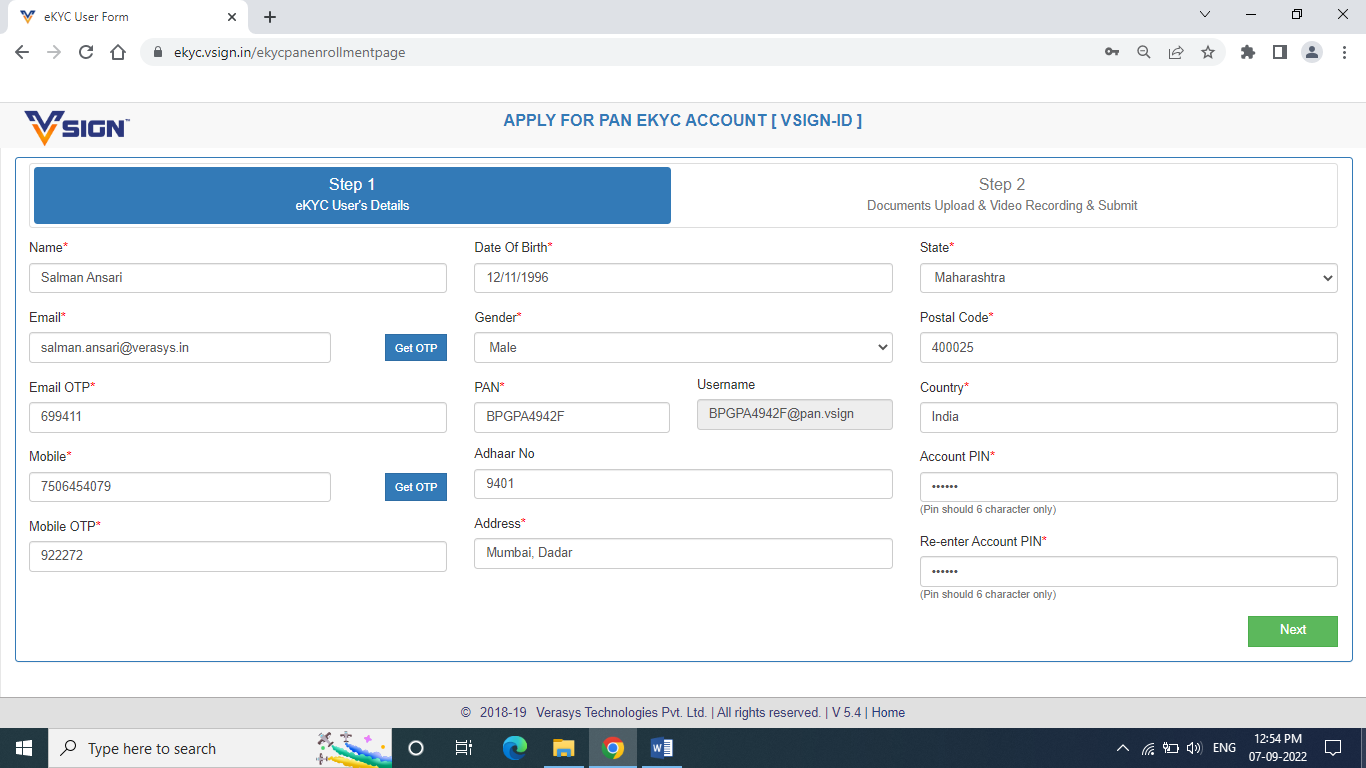Click the Mobile OTP field
The height and width of the screenshot is (768, 1366).
(x=238, y=557)
